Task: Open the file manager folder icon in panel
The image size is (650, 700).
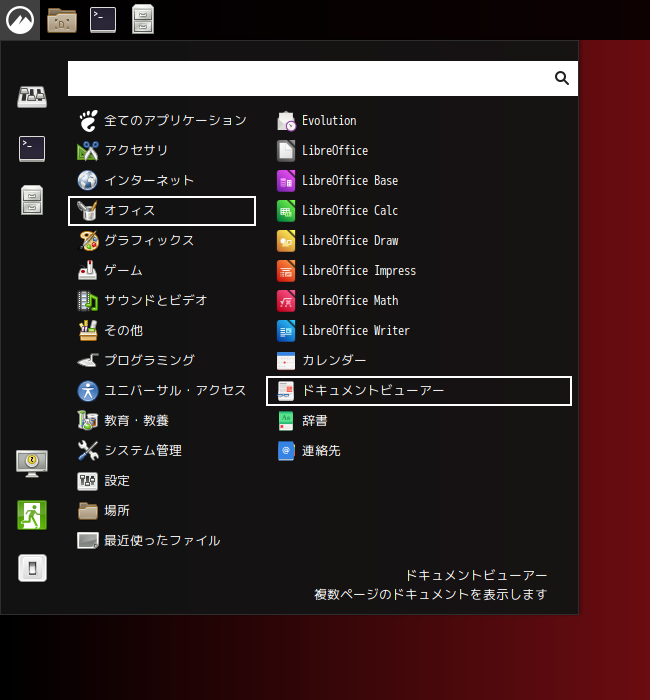Action: pyautogui.click(x=62, y=20)
